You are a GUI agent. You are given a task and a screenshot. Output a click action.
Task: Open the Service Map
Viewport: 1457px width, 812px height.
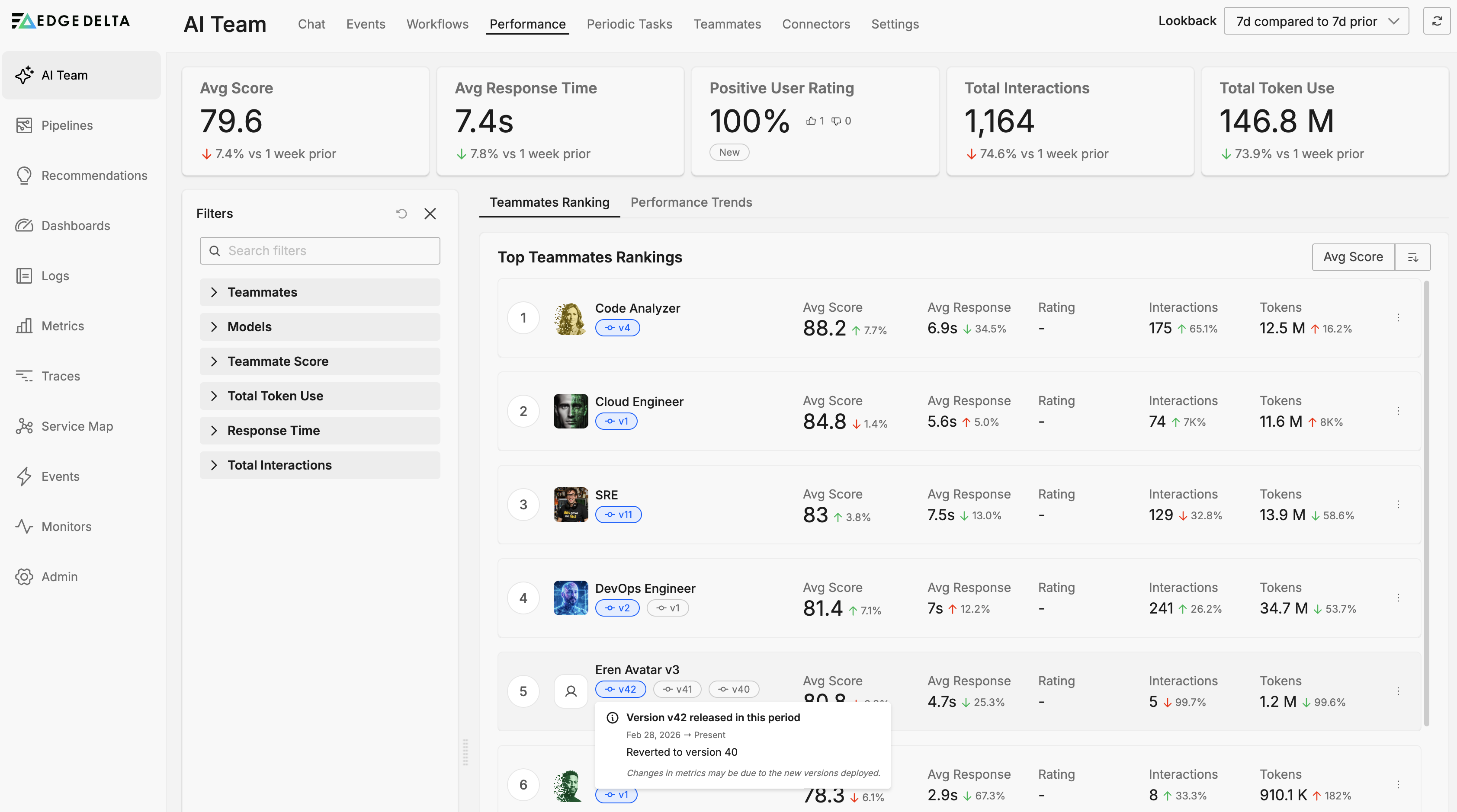[x=77, y=426]
